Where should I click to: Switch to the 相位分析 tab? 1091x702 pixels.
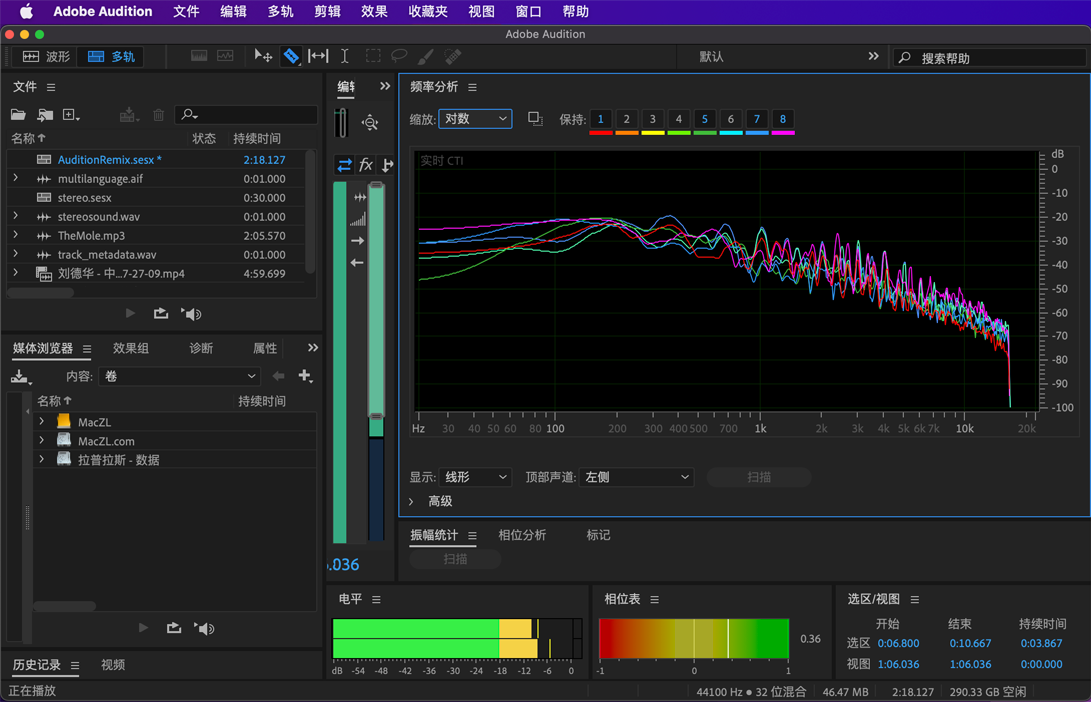pos(522,535)
